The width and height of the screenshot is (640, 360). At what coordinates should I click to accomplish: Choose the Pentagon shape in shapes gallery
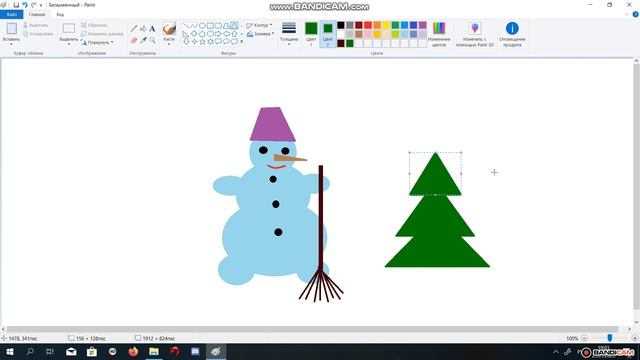click(202, 34)
